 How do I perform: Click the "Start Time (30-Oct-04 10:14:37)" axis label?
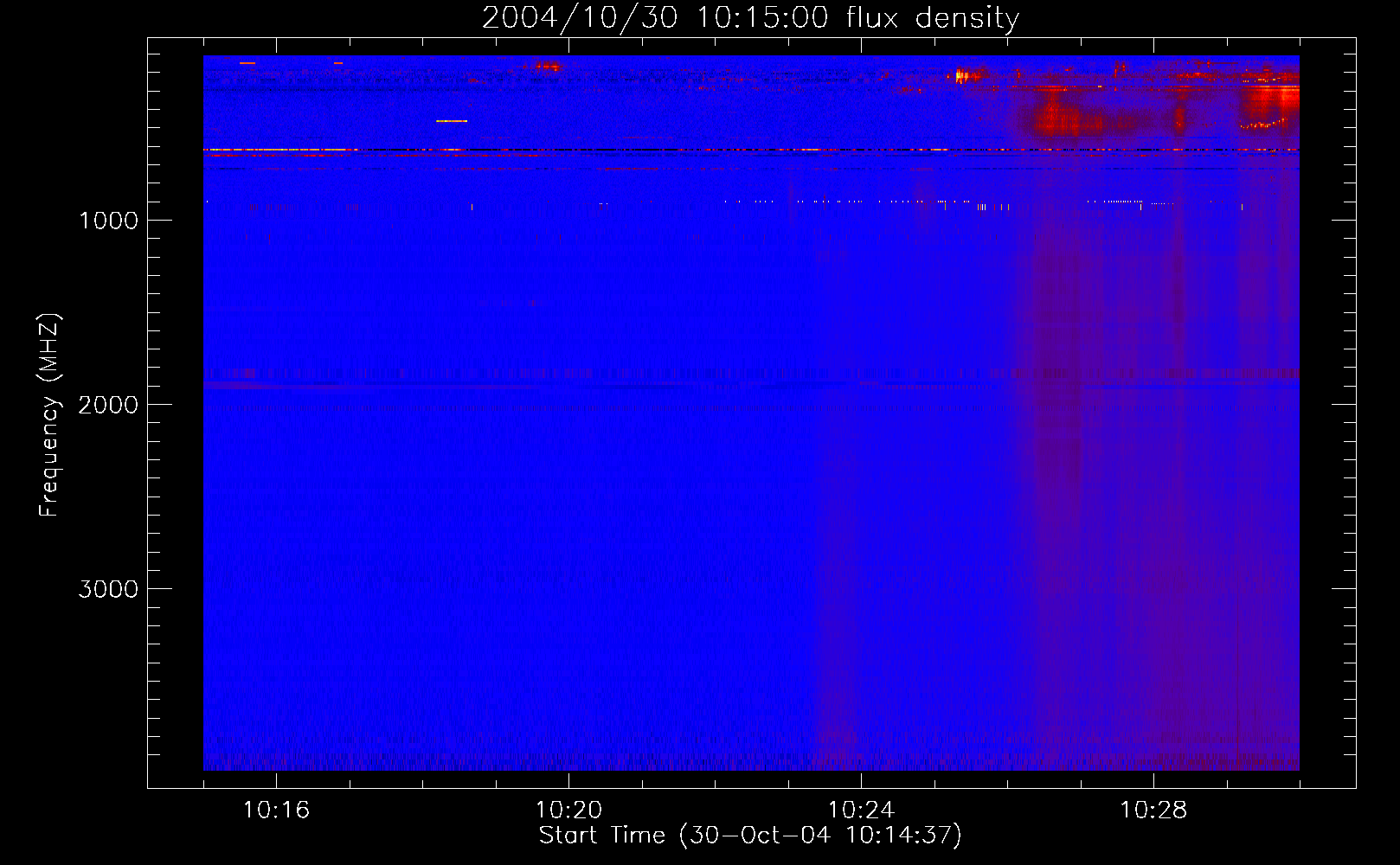tap(750, 835)
